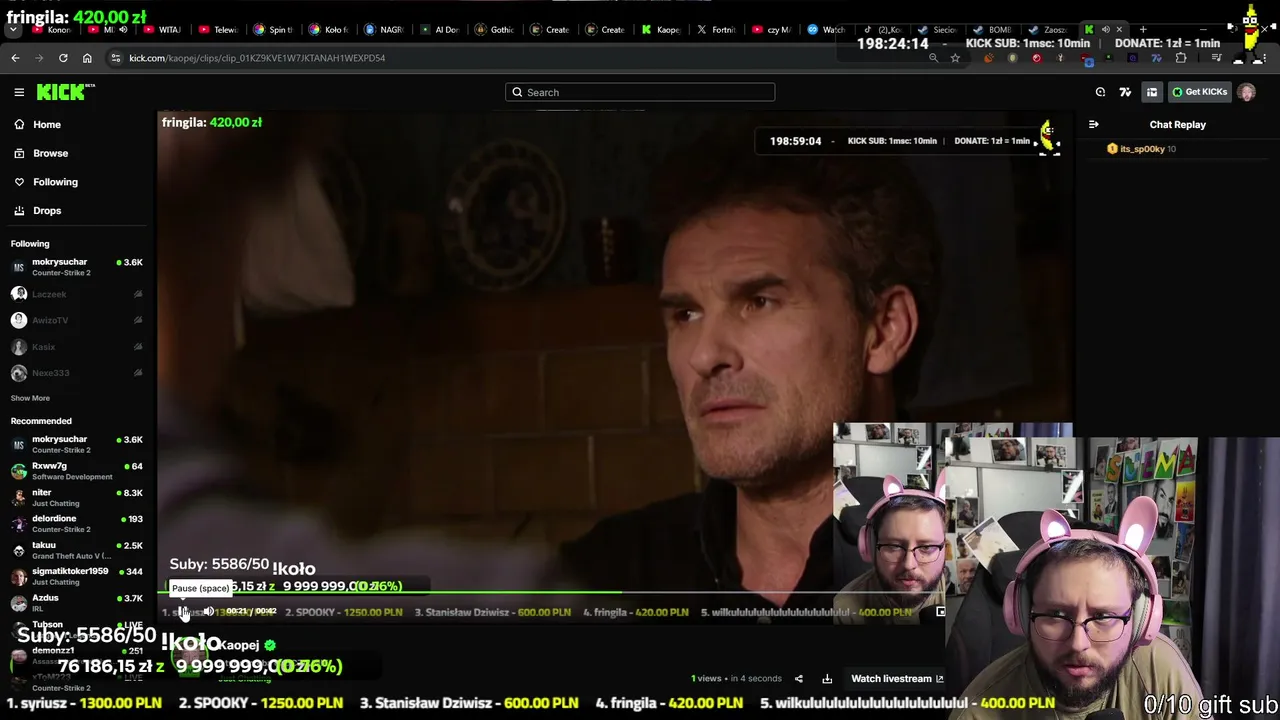Open Drops in the sidebar
The height and width of the screenshot is (720, 1280).
(47, 211)
